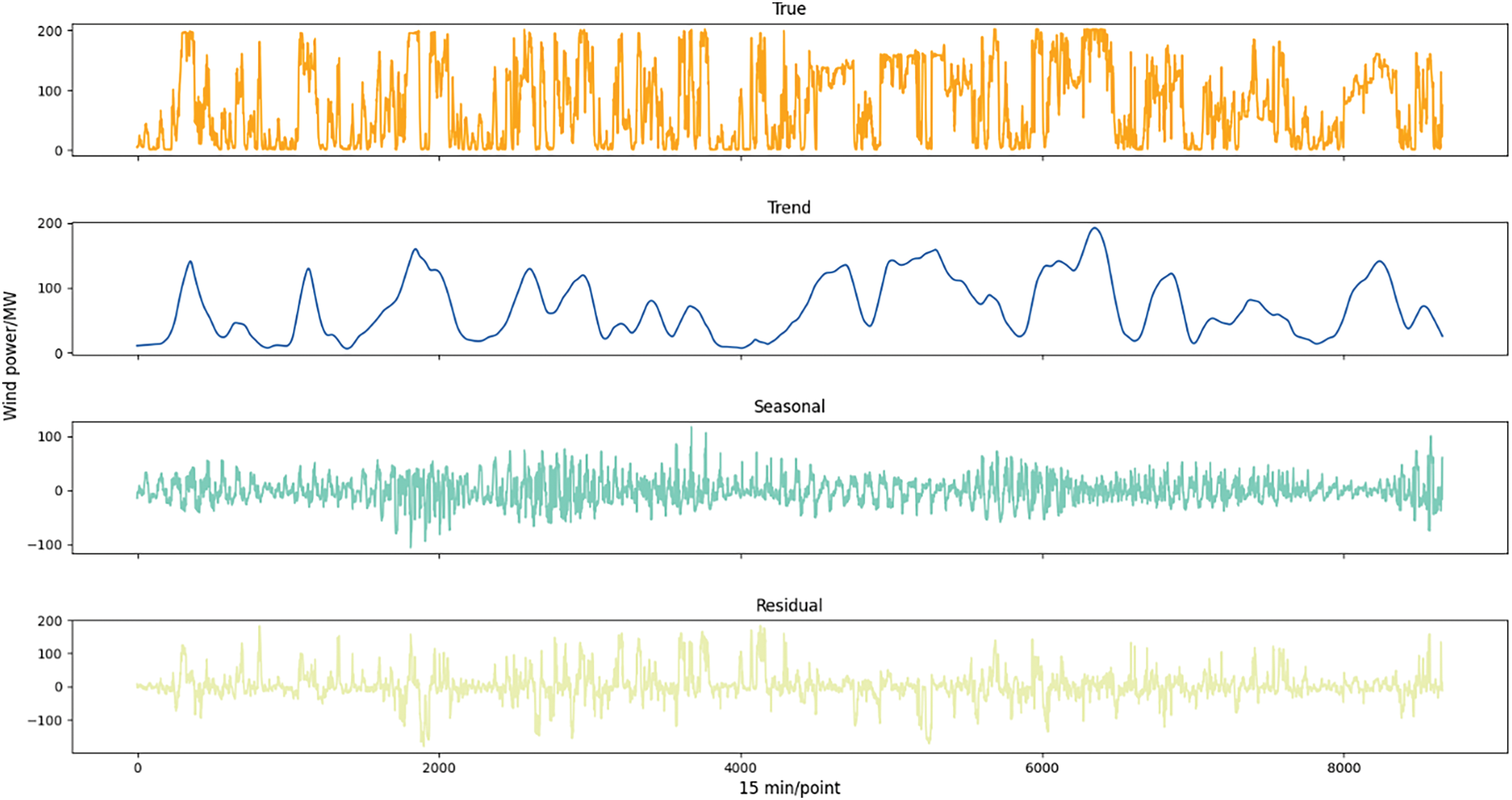Image resolution: width=1512 pixels, height=800 pixels.
Task: Click the x-axis tick label '2000'
Action: click(x=438, y=768)
